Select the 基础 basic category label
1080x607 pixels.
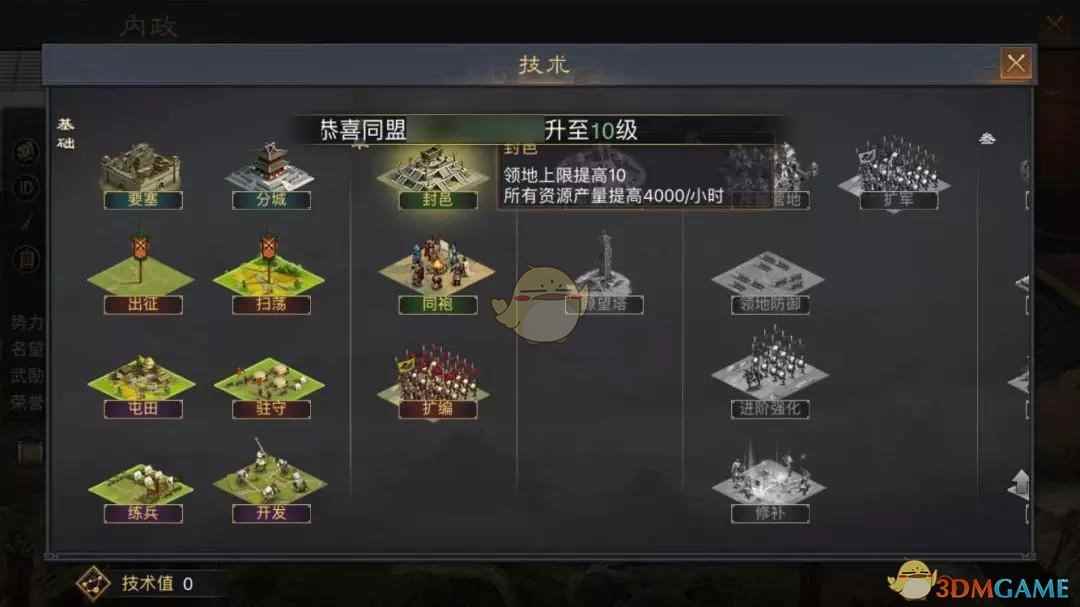pyautogui.click(x=65, y=134)
